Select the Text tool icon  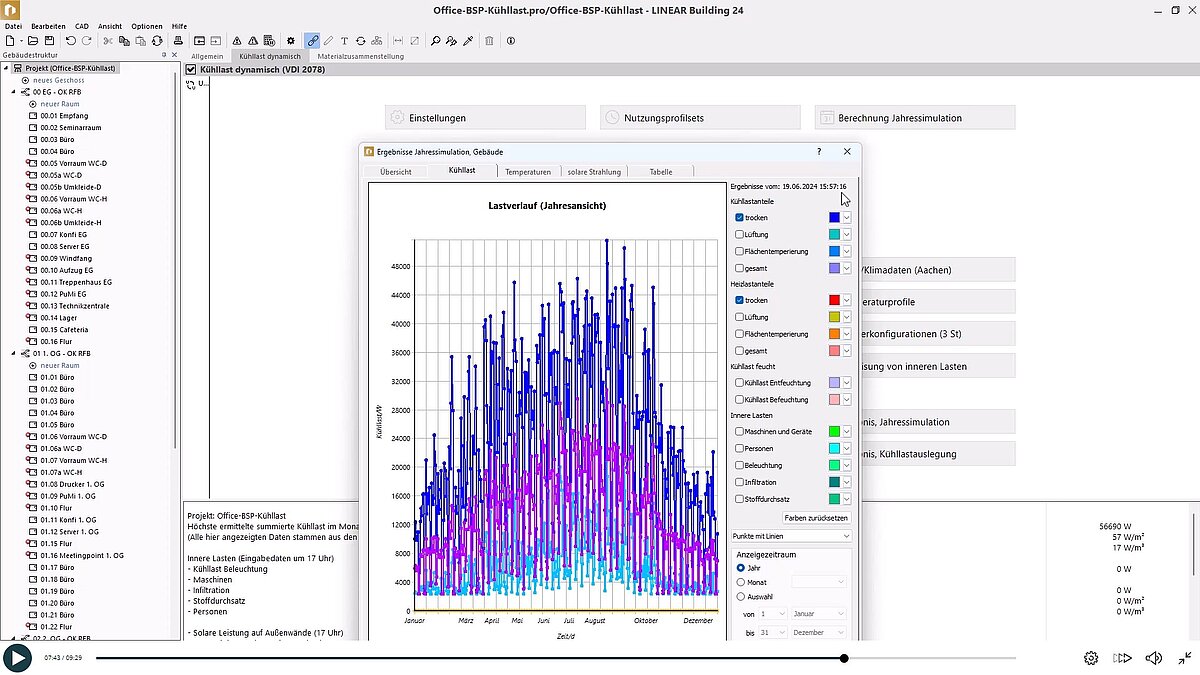coord(344,41)
